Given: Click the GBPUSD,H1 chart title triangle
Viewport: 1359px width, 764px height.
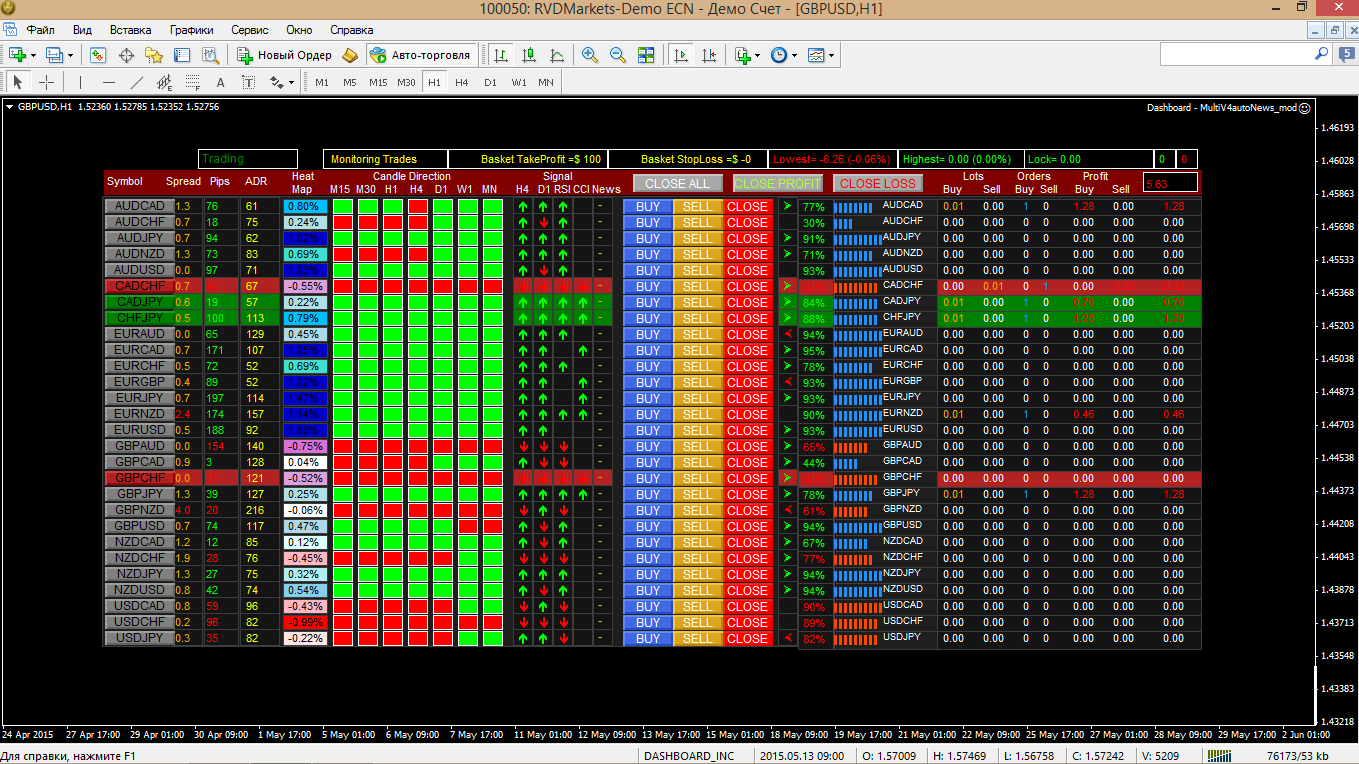Looking at the screenshot, I should pyautogui.click(x=9, y=106).
